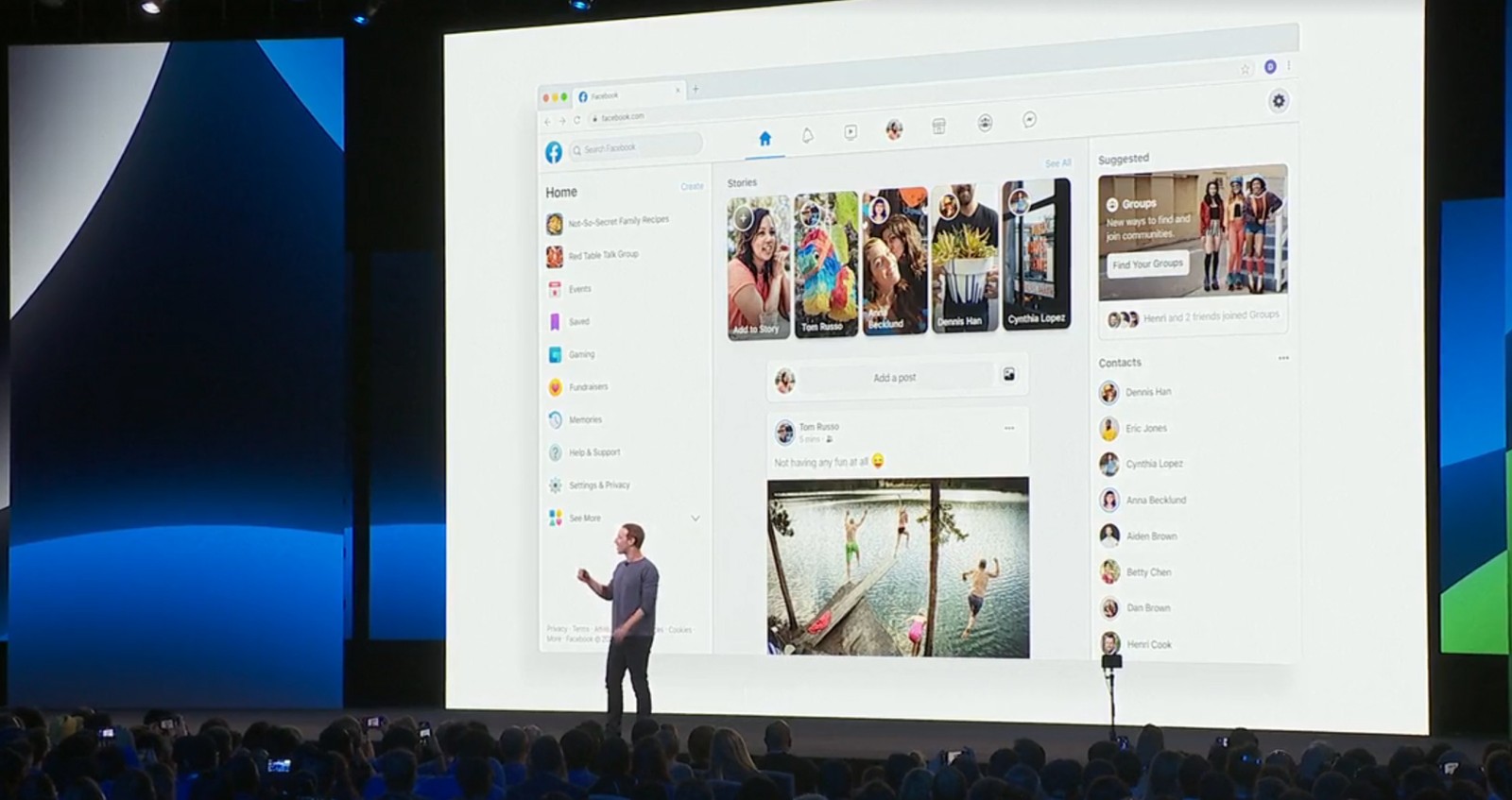Click the settings gear icon at top right
The height and width of the screenshot is (800, 1512).
point(1279,101)
